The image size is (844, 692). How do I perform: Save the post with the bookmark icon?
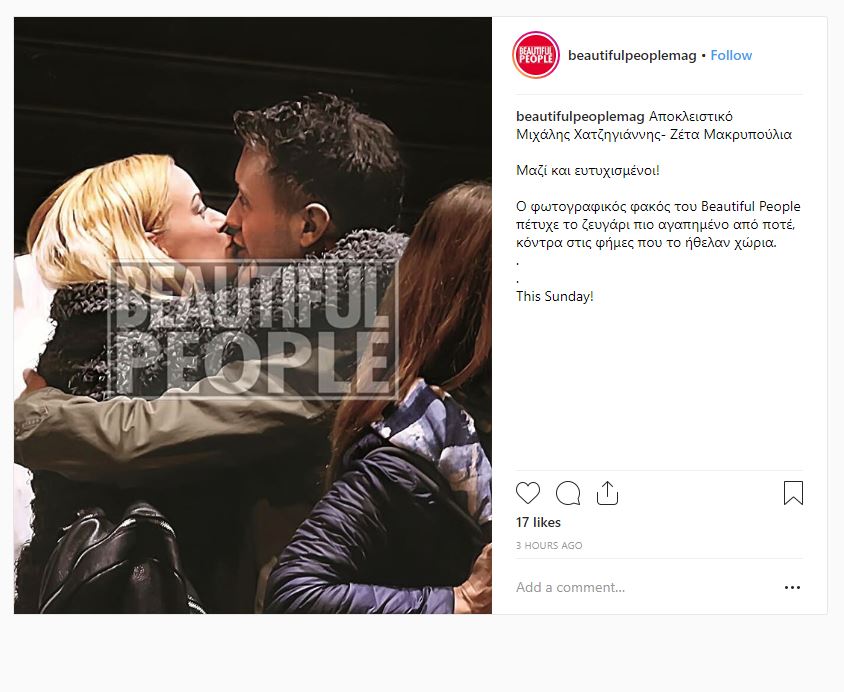[x=793, y=493]
